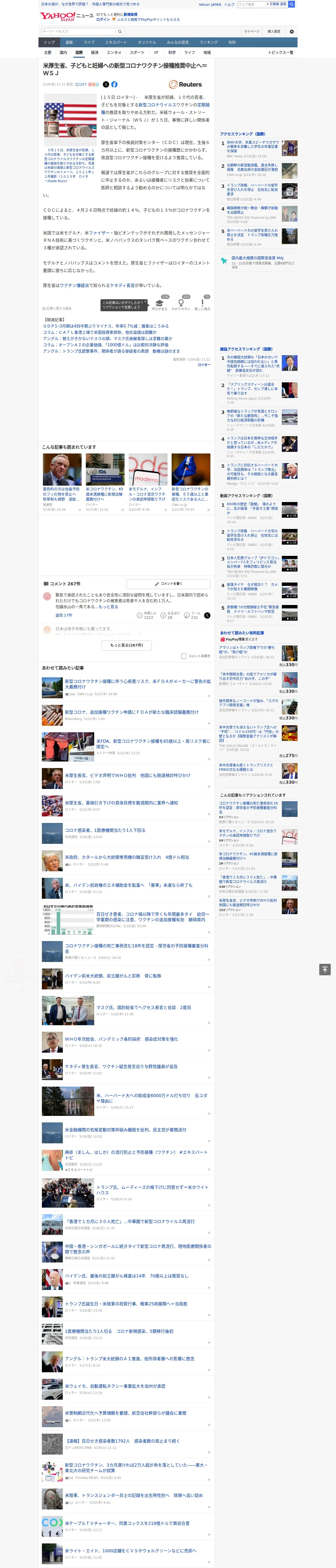Share the first comment on X
This screenshot has width=336, height=1568.
(207, 615)
